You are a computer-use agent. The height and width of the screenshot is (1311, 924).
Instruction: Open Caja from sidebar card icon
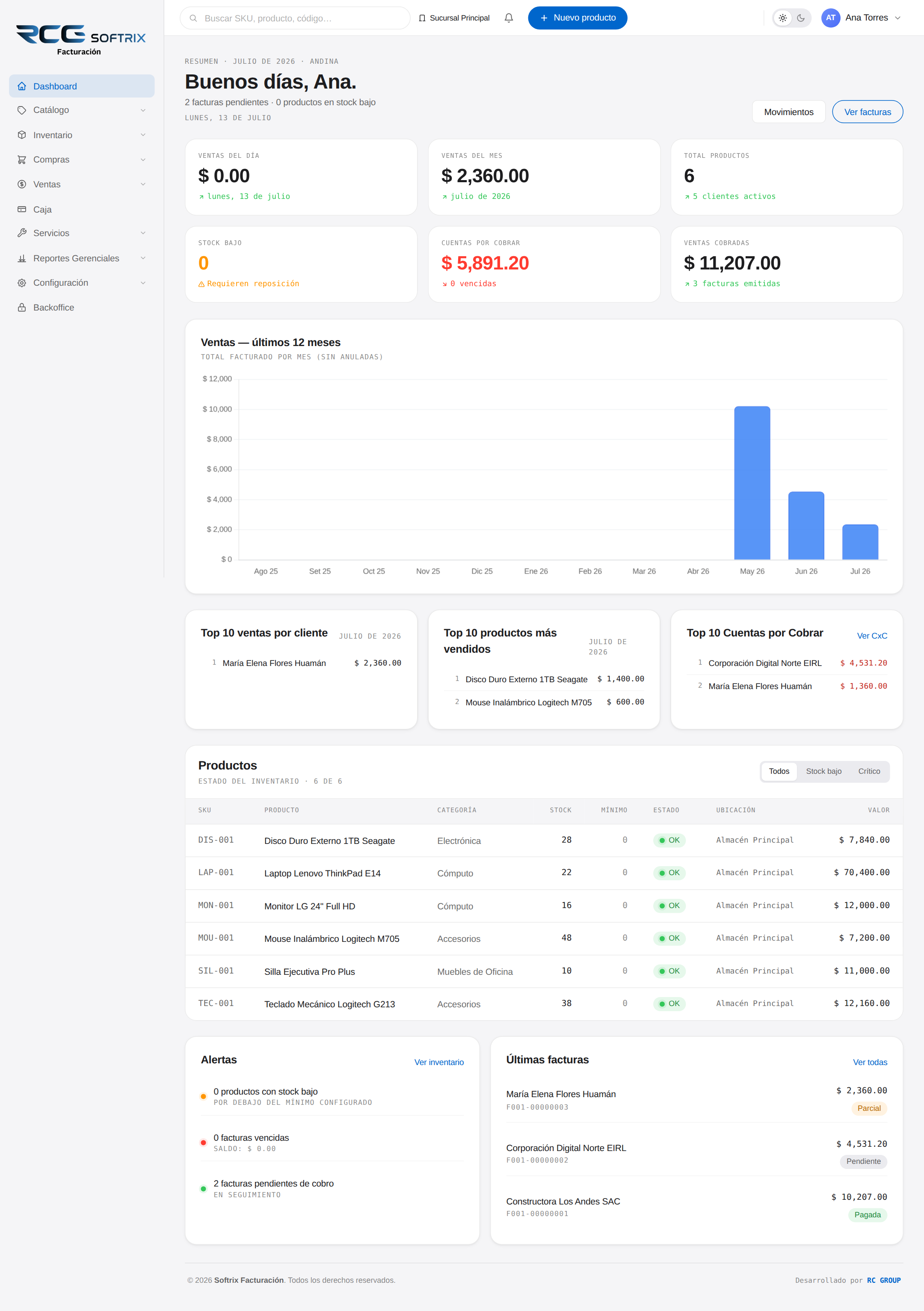click(22, 209)
